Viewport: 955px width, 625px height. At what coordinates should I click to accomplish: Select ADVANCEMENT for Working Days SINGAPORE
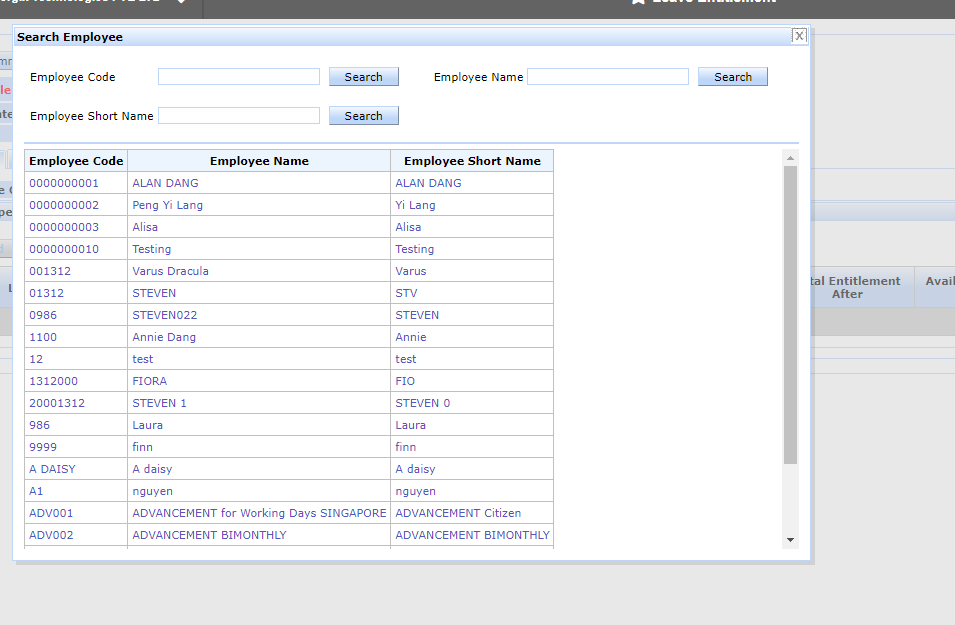click(259, 513)
